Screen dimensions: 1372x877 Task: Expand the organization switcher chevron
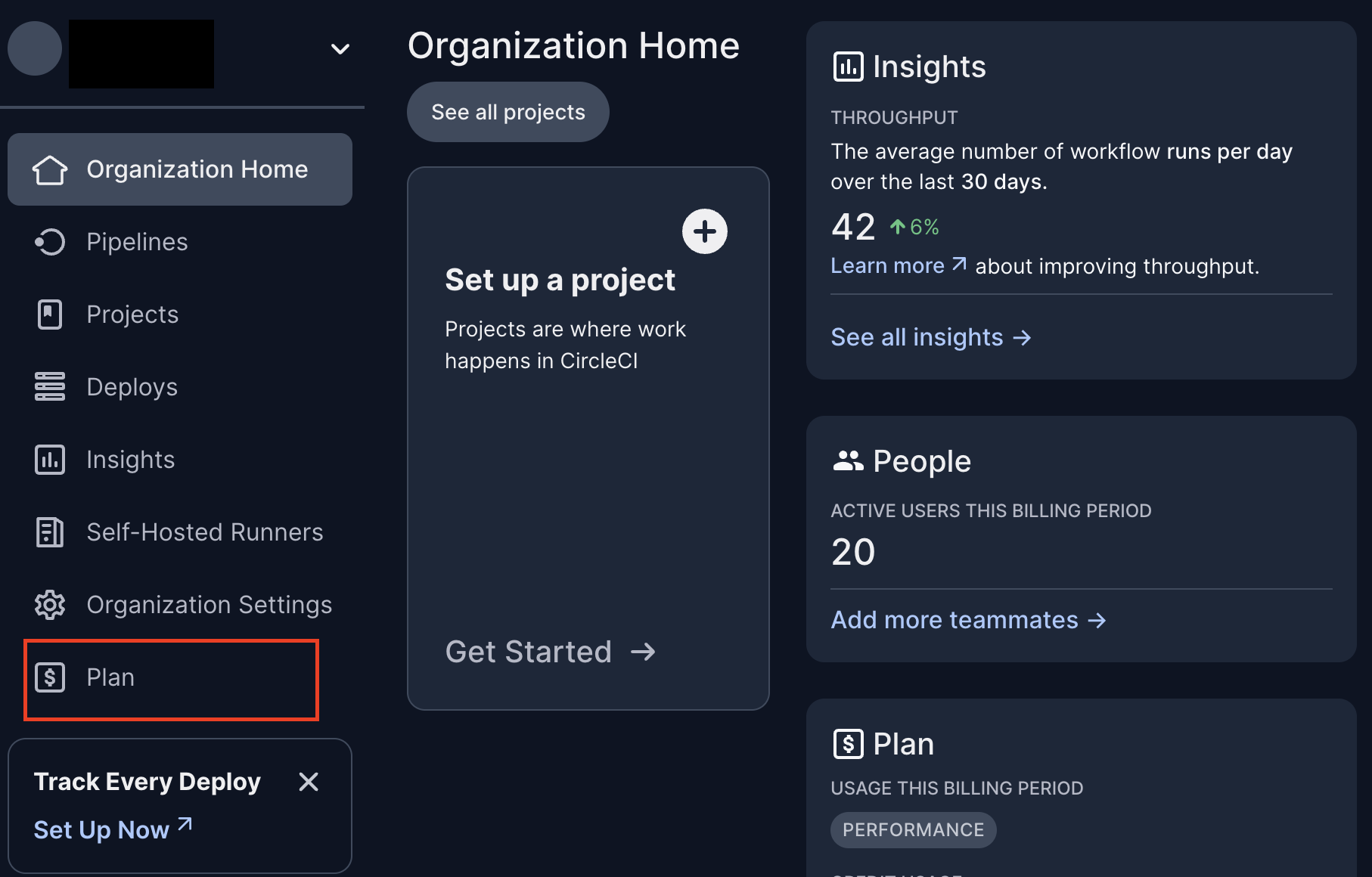click(340, 49)
